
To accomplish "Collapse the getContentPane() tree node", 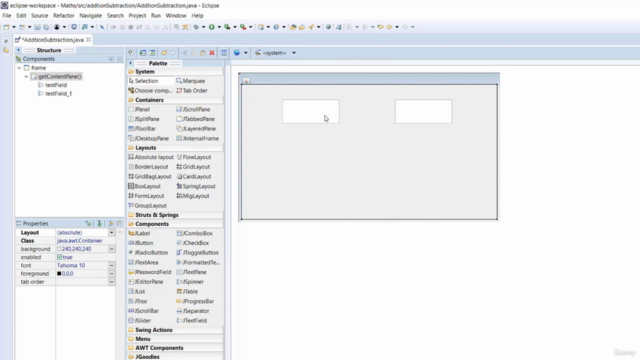I will pyautogui.click(x=27, y=76).
